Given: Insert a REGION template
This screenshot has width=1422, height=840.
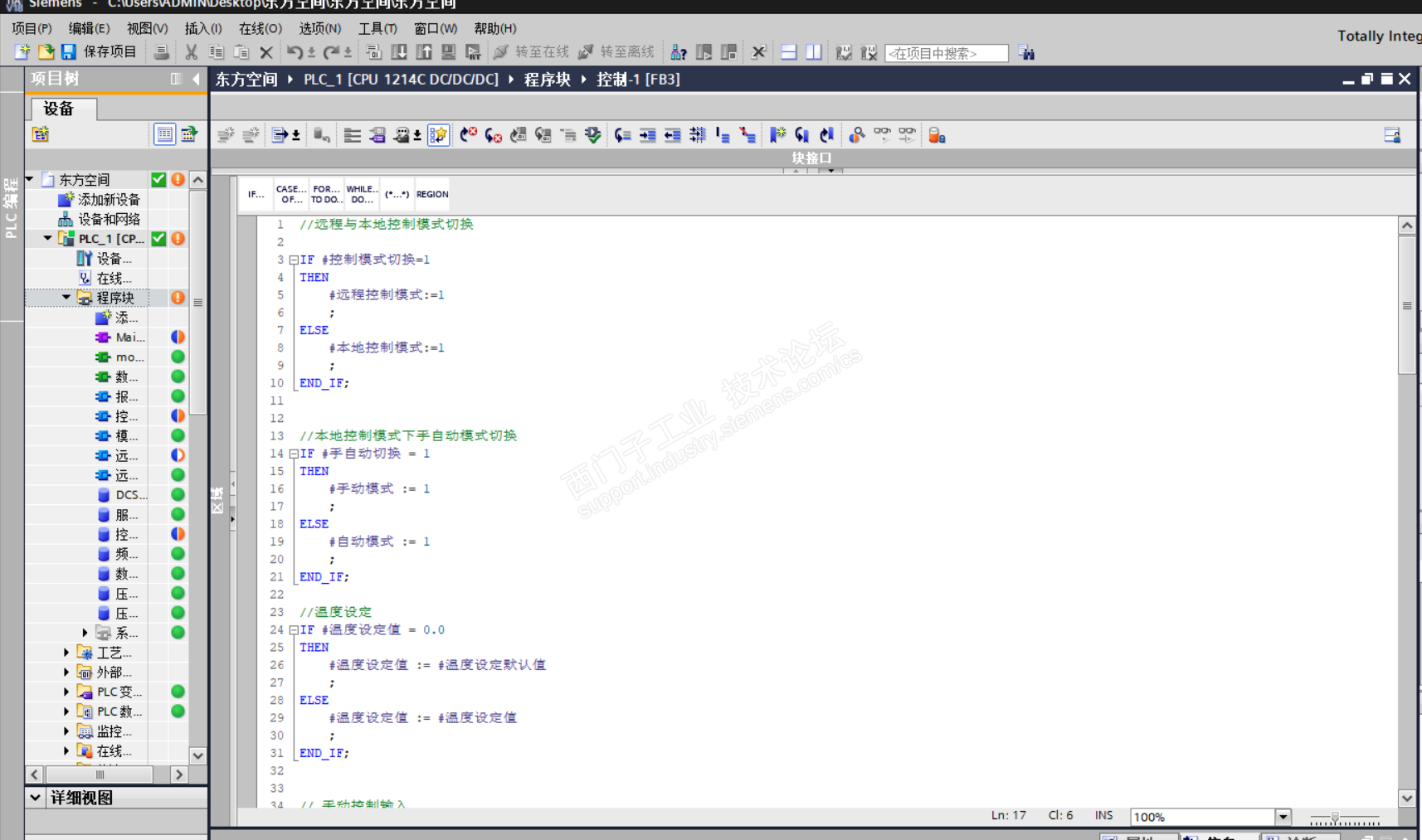Looking at the screenshot, I should tap(432, 194).
